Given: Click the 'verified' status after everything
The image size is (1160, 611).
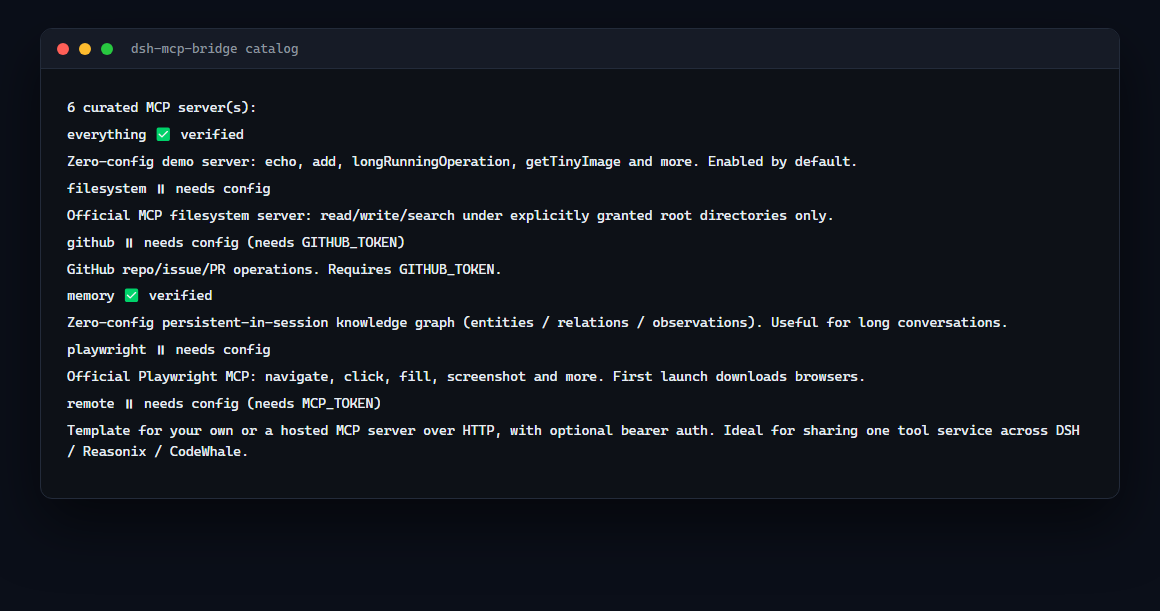Looking at the screenshot, I should coord(212,135).
